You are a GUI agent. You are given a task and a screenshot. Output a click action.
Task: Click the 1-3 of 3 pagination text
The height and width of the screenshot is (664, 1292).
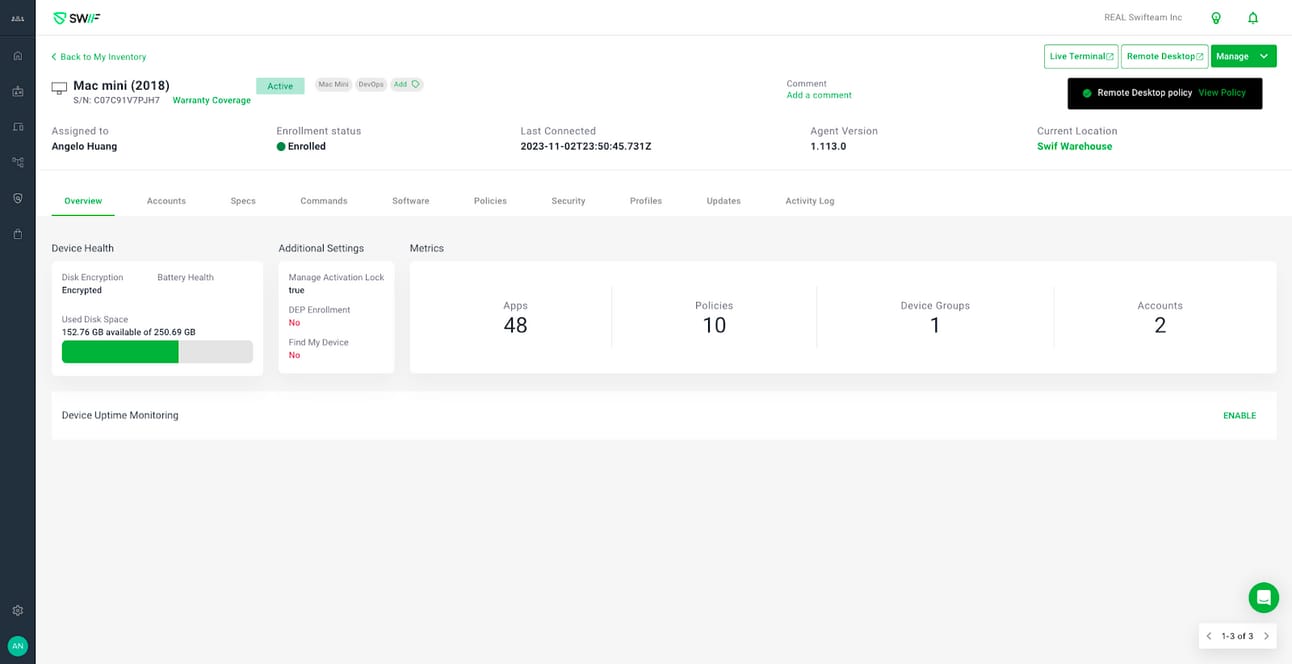[1237, 636]
